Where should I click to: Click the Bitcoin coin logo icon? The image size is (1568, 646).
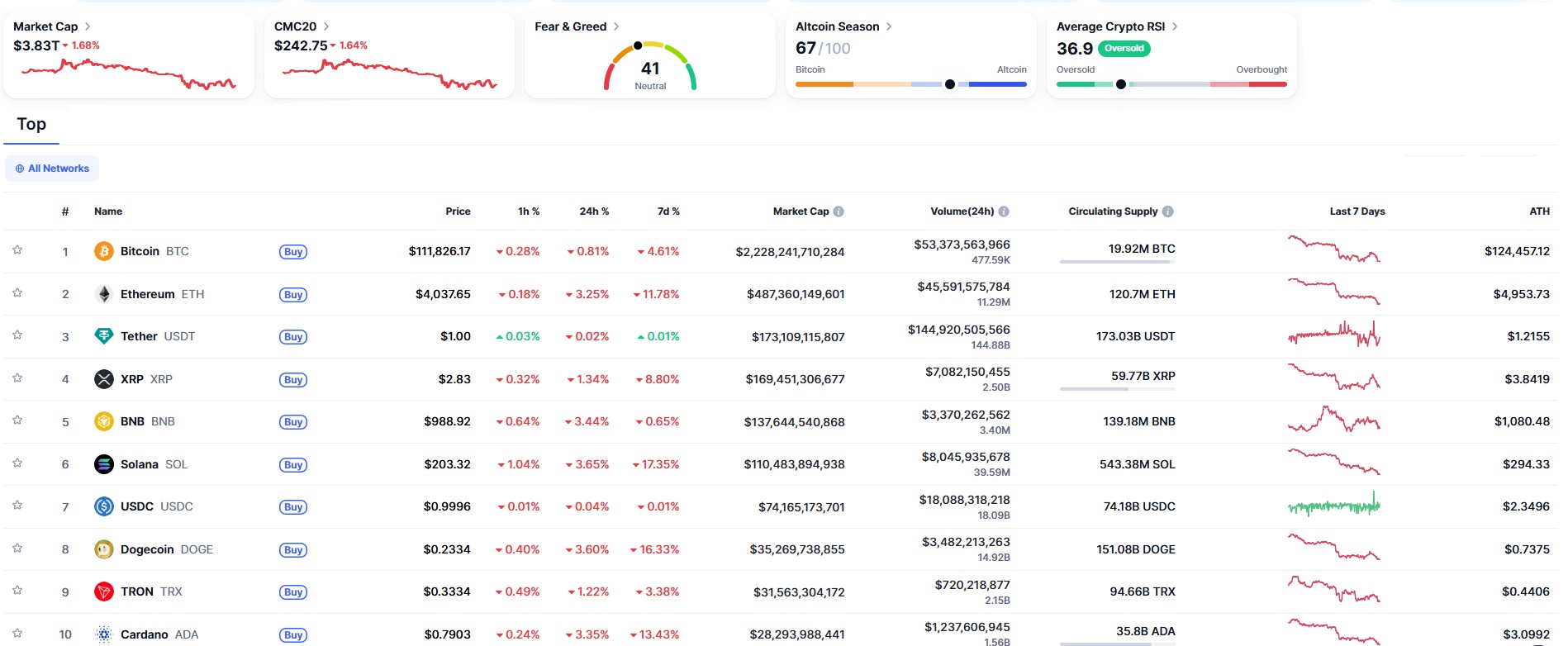tap(103, 251)
